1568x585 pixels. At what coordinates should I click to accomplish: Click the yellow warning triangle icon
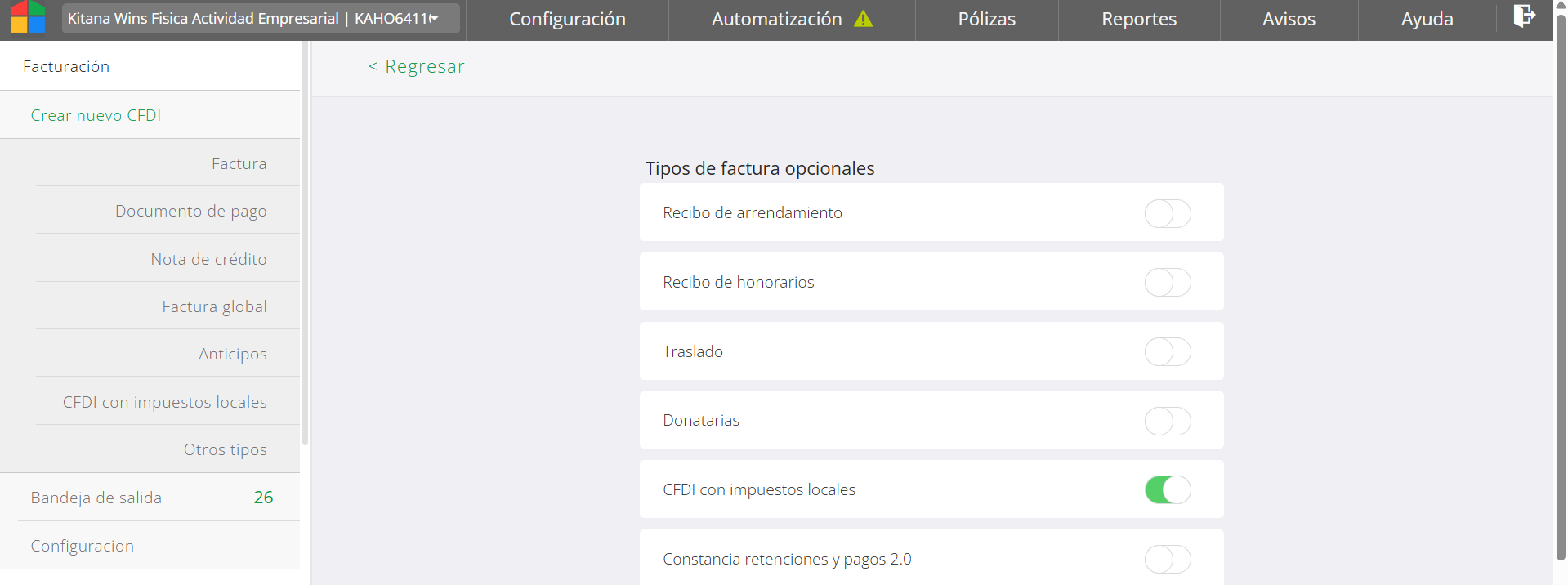863,19
